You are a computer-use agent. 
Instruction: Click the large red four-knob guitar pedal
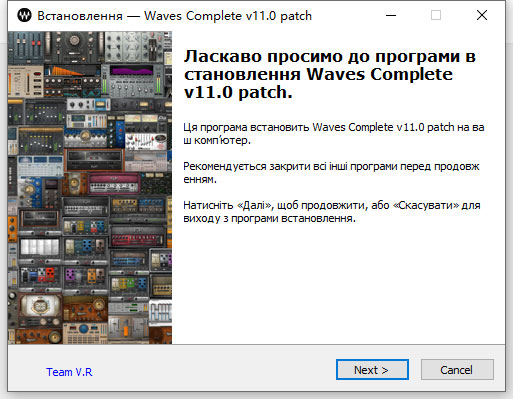[50, 273]
